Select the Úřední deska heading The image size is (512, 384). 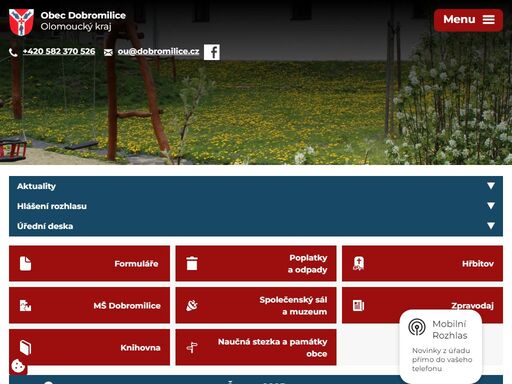(x=45, y=226)
